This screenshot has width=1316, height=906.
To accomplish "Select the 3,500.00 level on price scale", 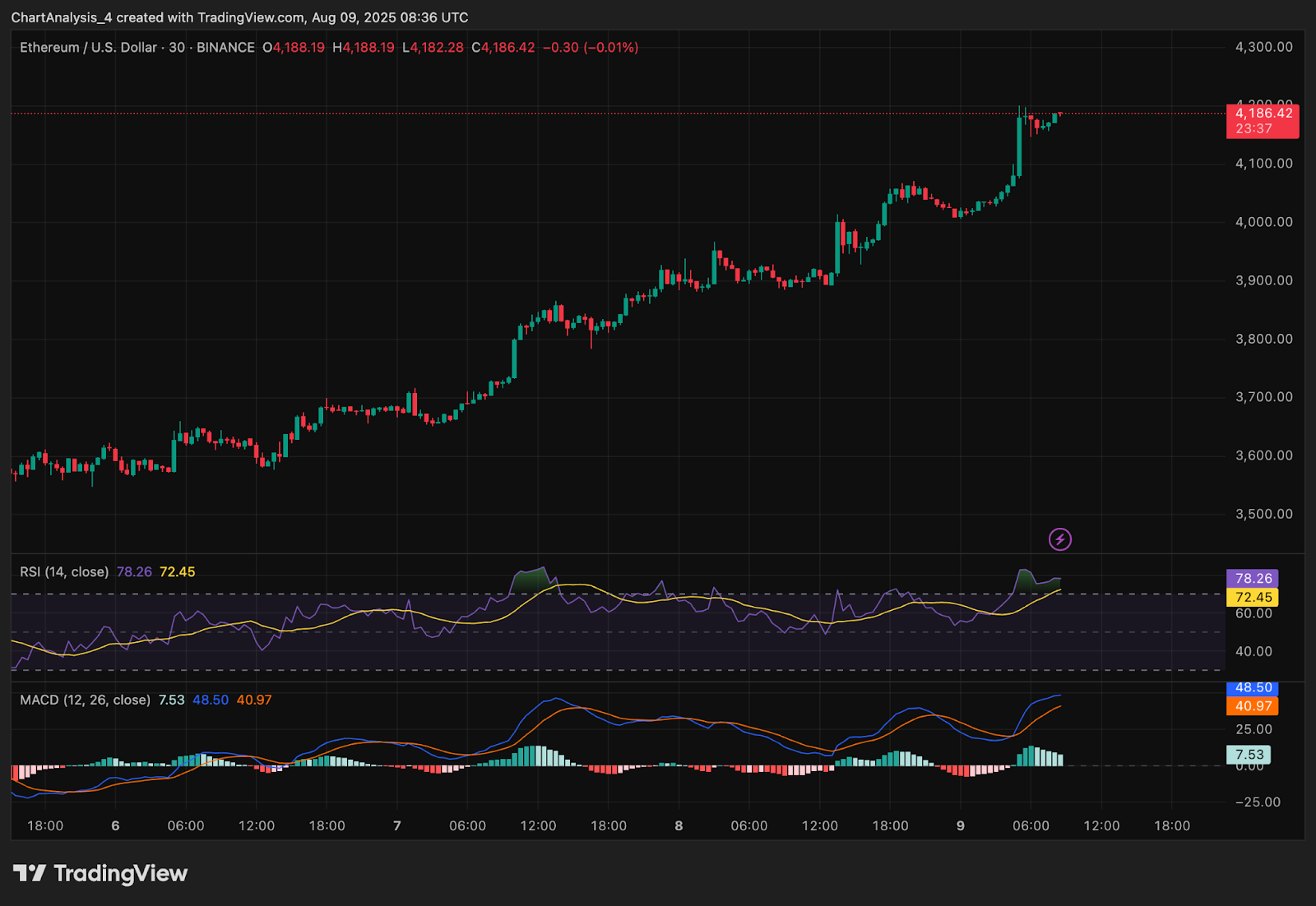I will [x=1263, y=515].
